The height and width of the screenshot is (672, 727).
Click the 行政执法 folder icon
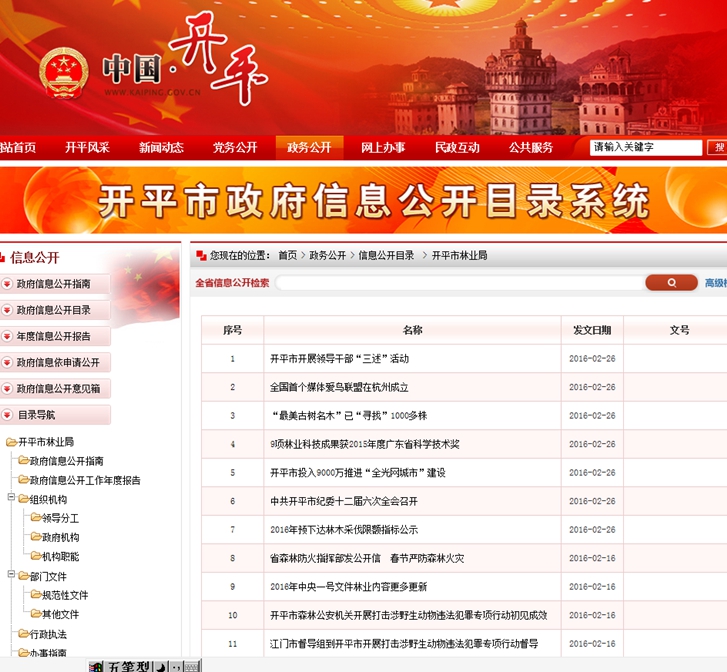(x=23, y=634)
